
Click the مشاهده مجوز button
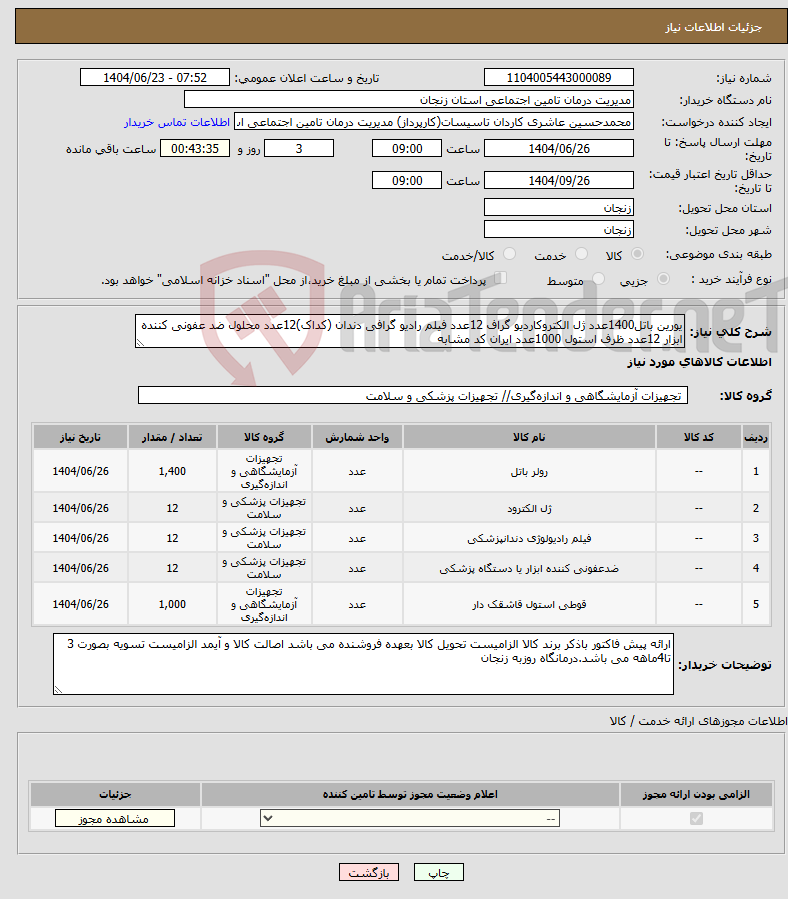[115, 819]
